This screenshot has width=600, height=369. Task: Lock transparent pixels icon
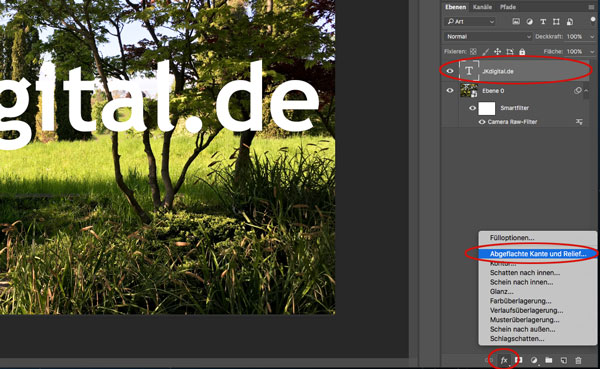coord(473,51)
